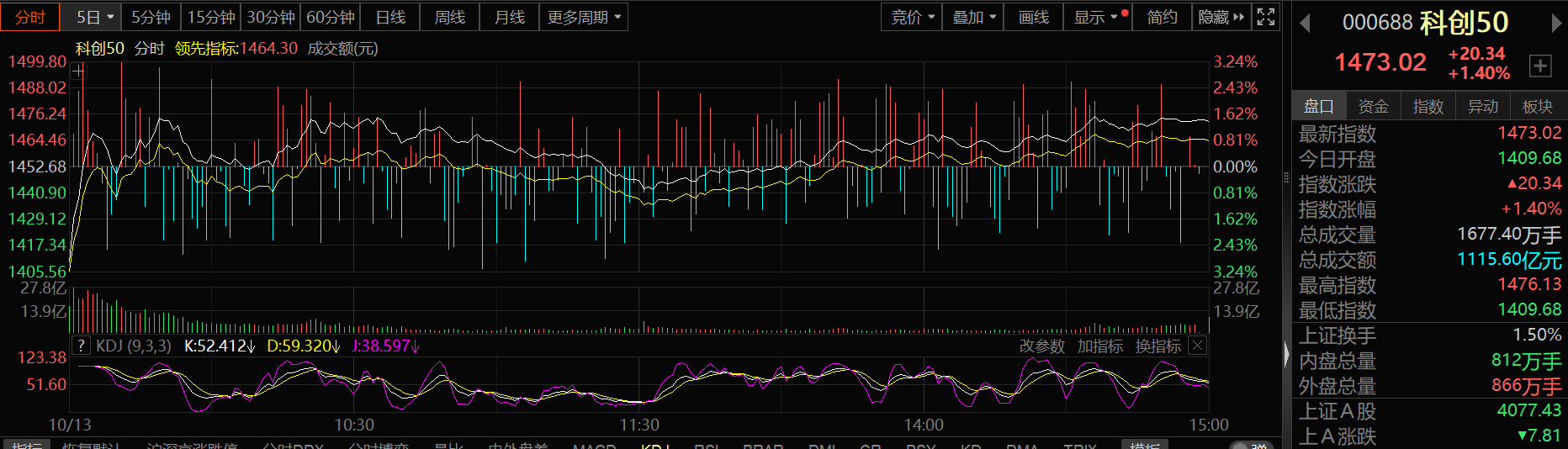
Task: Click 改参数 to modify indicator parameters
Action: pyautogui.click(x=1041, y=346)
